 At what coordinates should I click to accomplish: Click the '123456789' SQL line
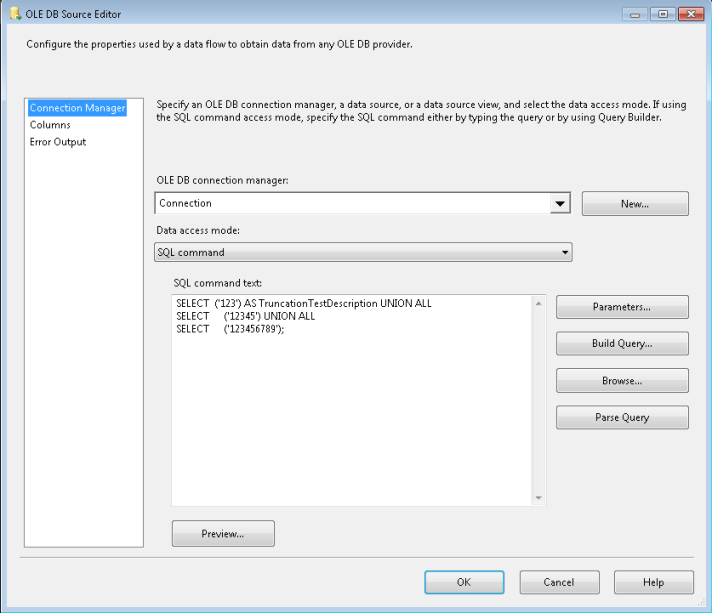pyautogui.click(x=230, y=329)
